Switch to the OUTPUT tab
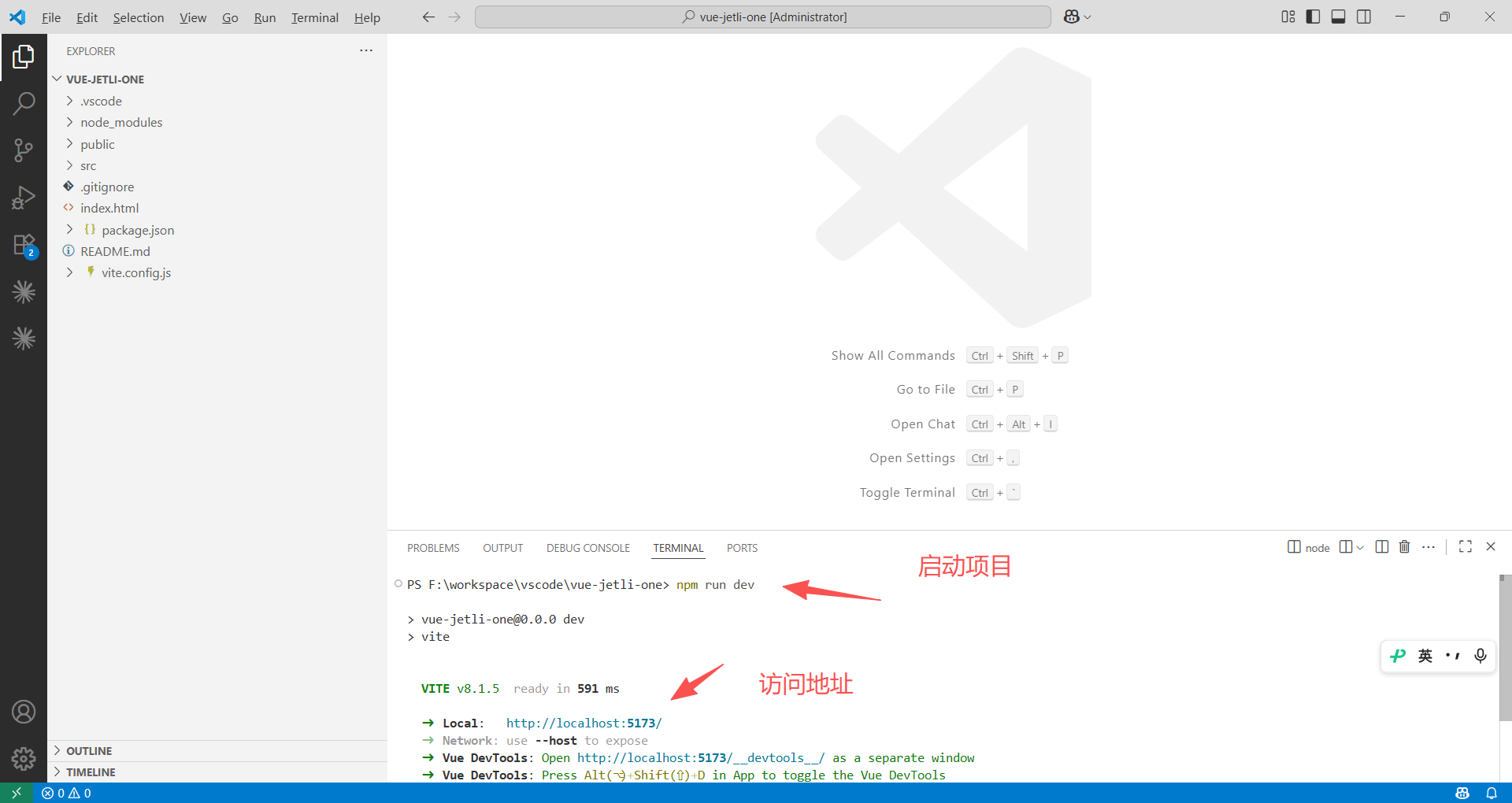Screen dimensions: 1512x803 coord(503,548)
